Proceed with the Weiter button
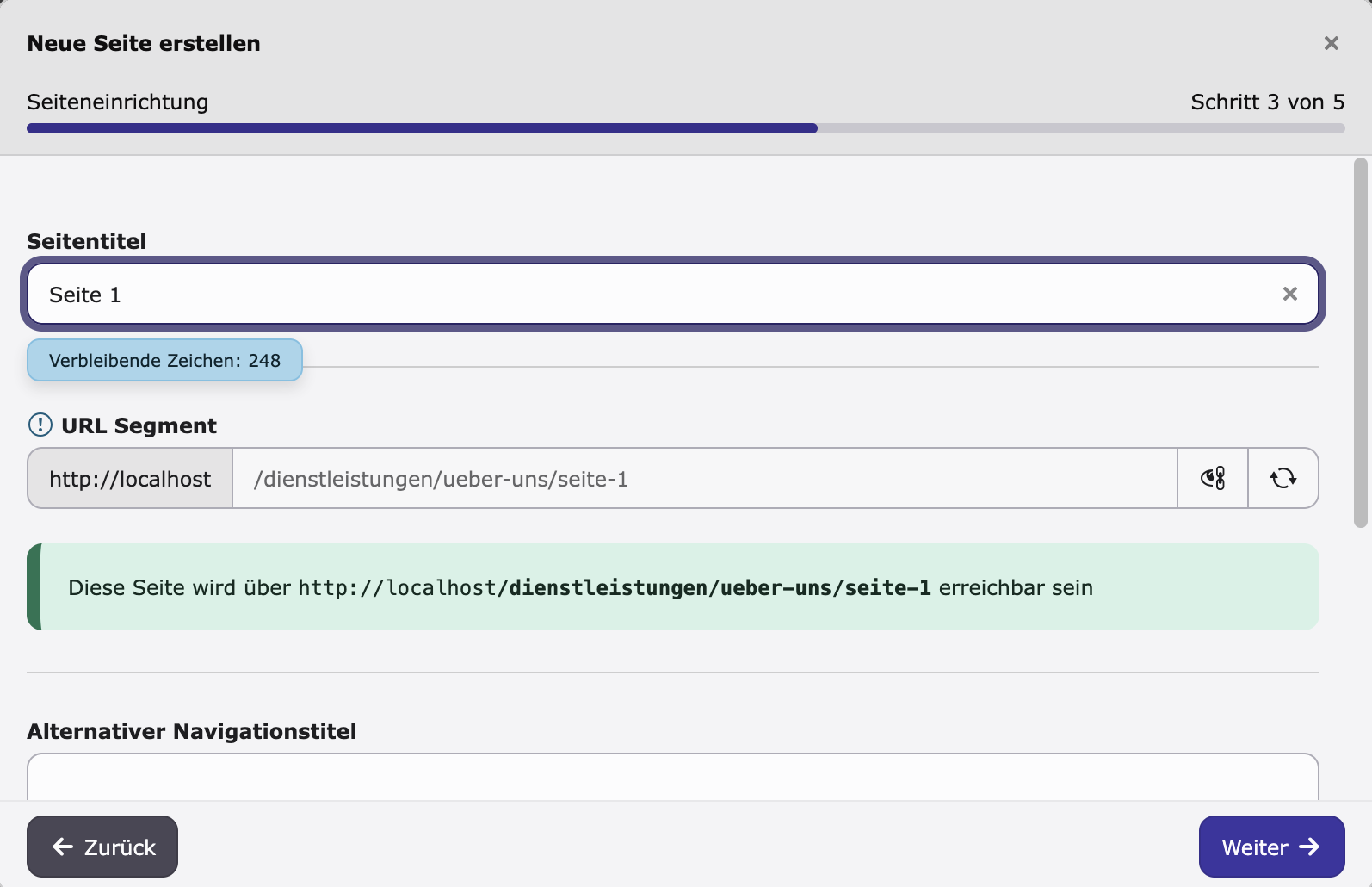This screenshot has width=1372, height=887. point(1271,847)
